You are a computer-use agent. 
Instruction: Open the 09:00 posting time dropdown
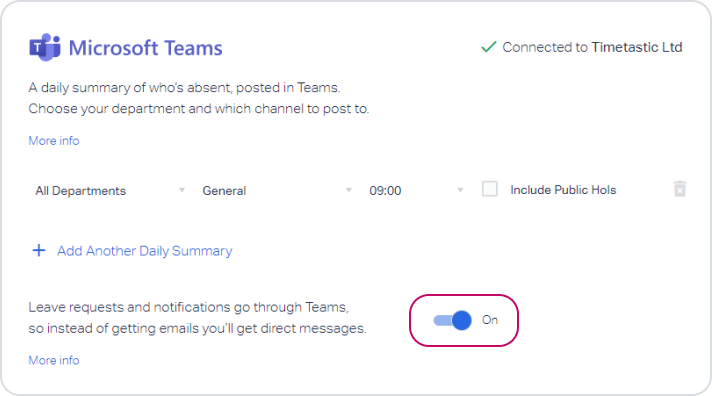coord(416,190)
